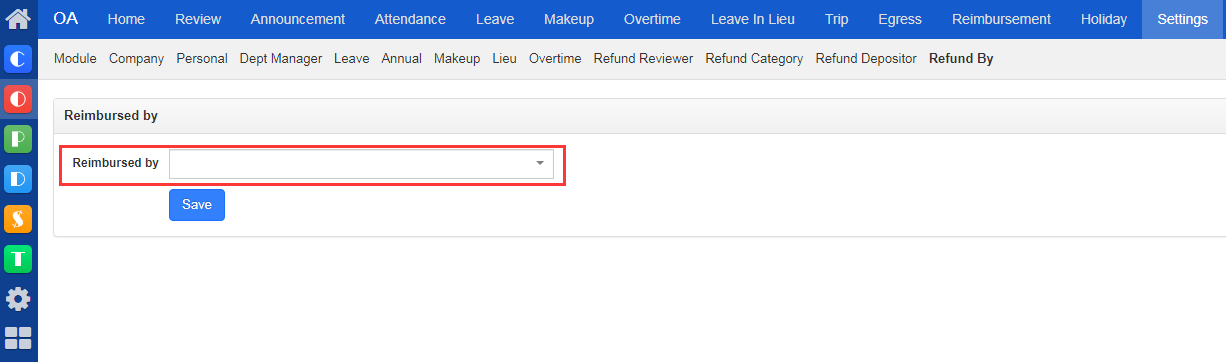
Task: Switch to Module settings tab
Action: coord(75,59)
